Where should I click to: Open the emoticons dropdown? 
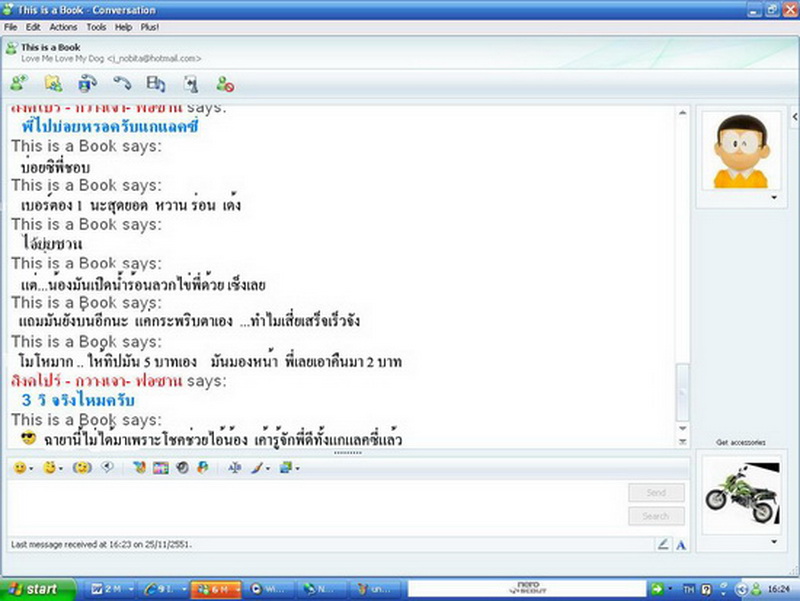pos(31,468)
